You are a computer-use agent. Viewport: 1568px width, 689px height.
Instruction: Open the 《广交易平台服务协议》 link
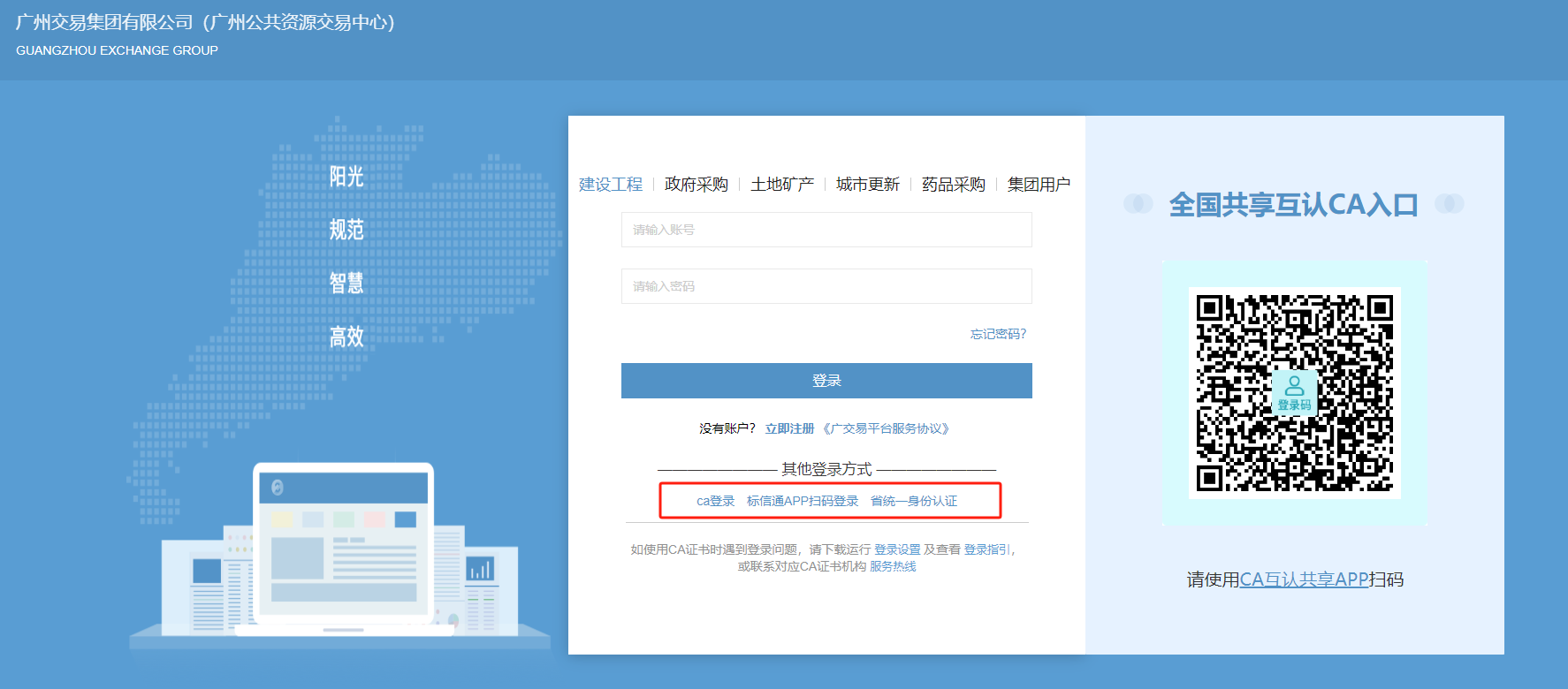pos(886,428)
